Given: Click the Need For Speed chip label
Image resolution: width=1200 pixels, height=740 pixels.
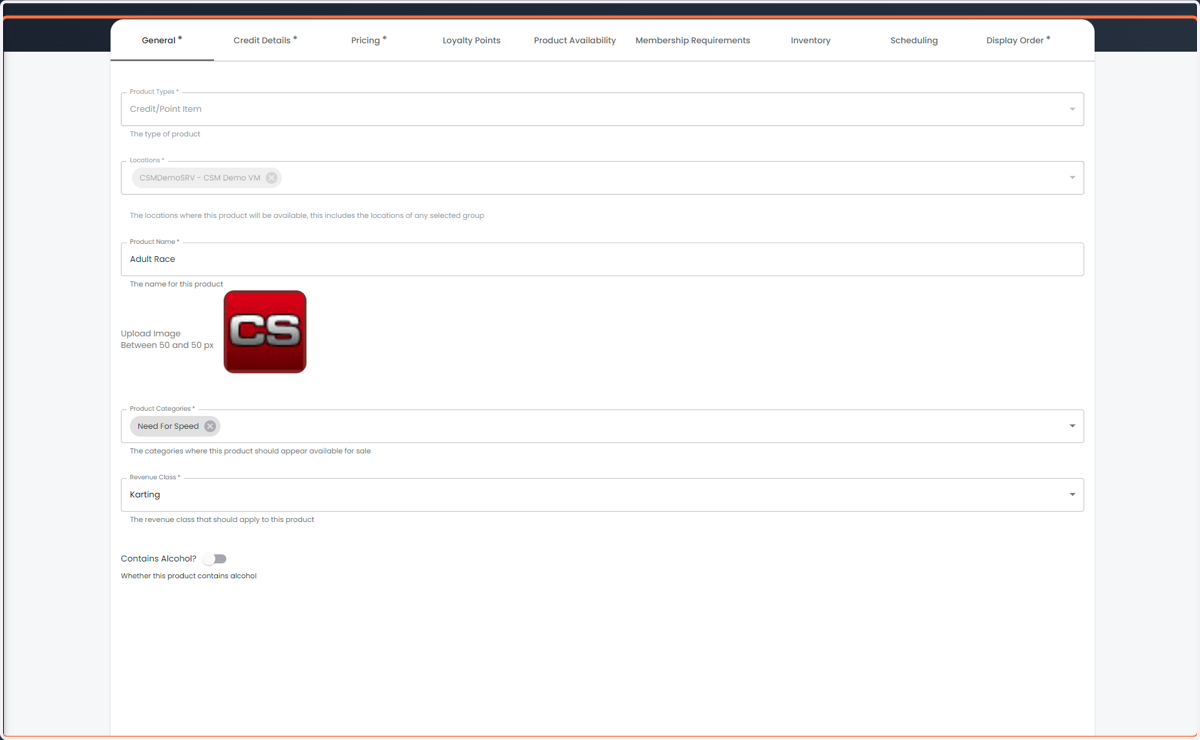Looking at the screenshot, I should 168,426.
